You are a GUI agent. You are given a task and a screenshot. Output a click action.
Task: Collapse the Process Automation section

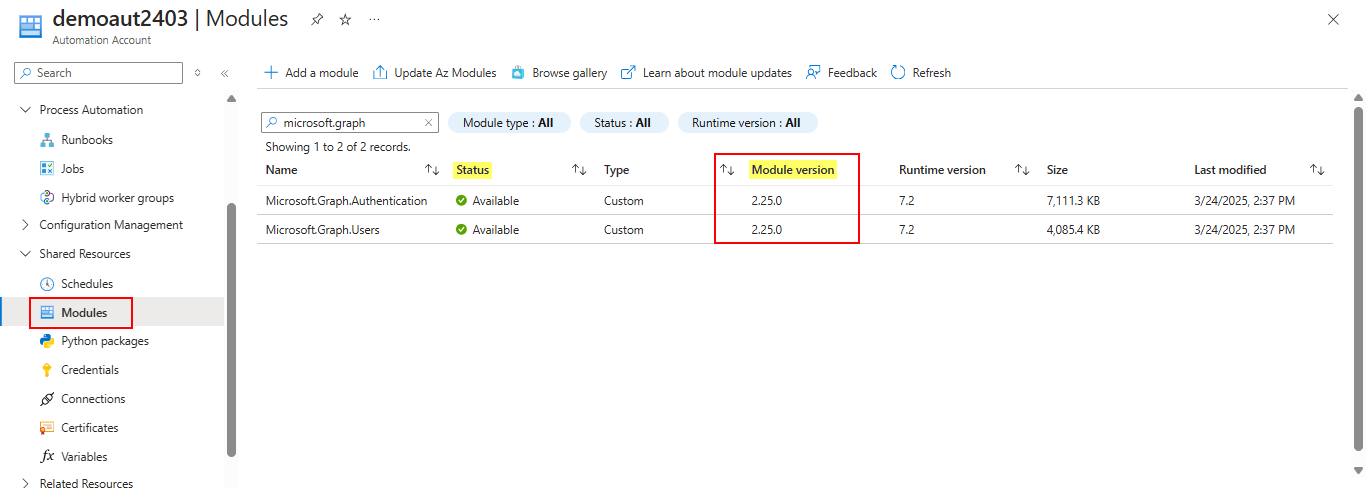26,110
